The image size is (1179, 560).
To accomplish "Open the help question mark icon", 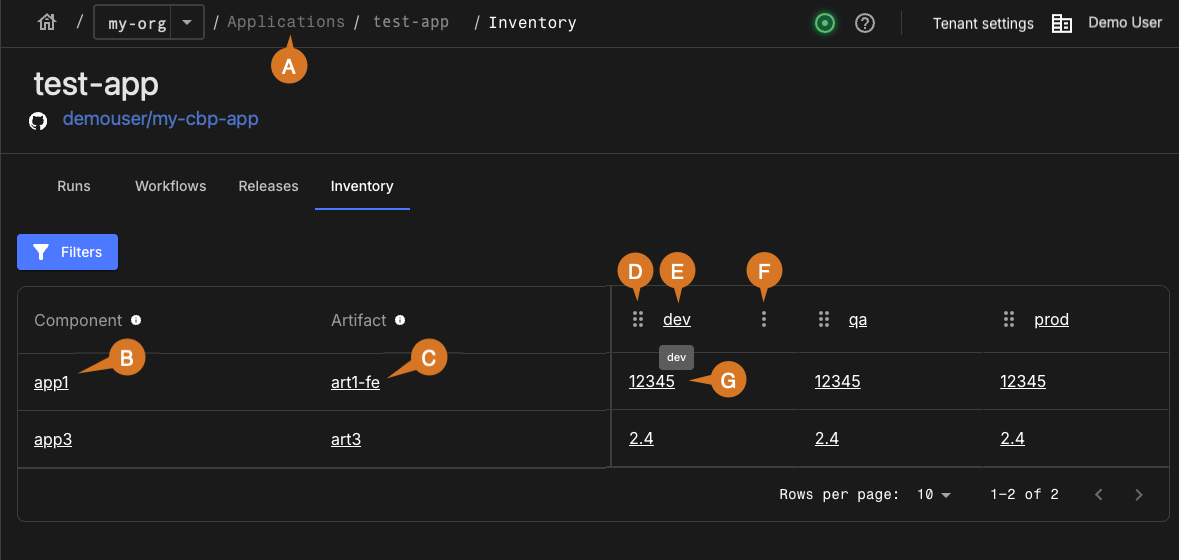I will (x=865, y=23).
